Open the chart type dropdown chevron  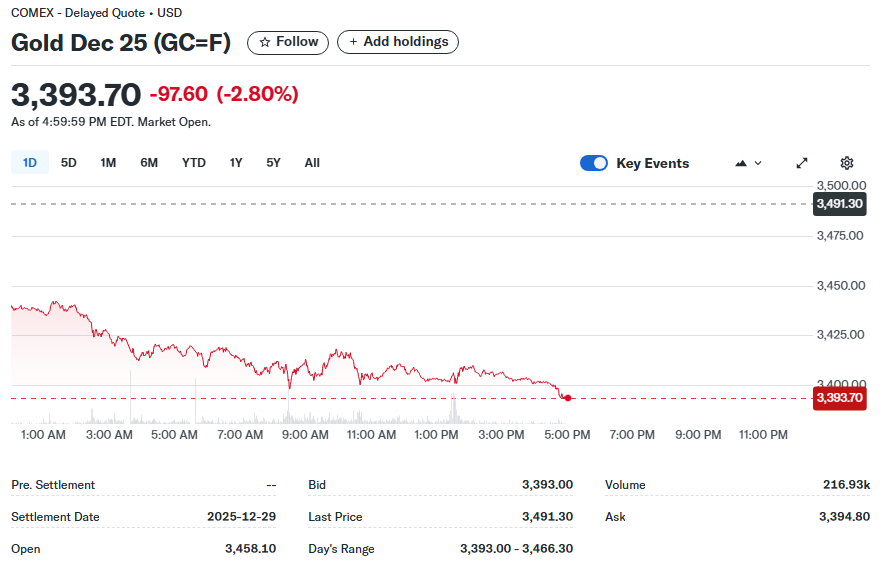(758, 163)
